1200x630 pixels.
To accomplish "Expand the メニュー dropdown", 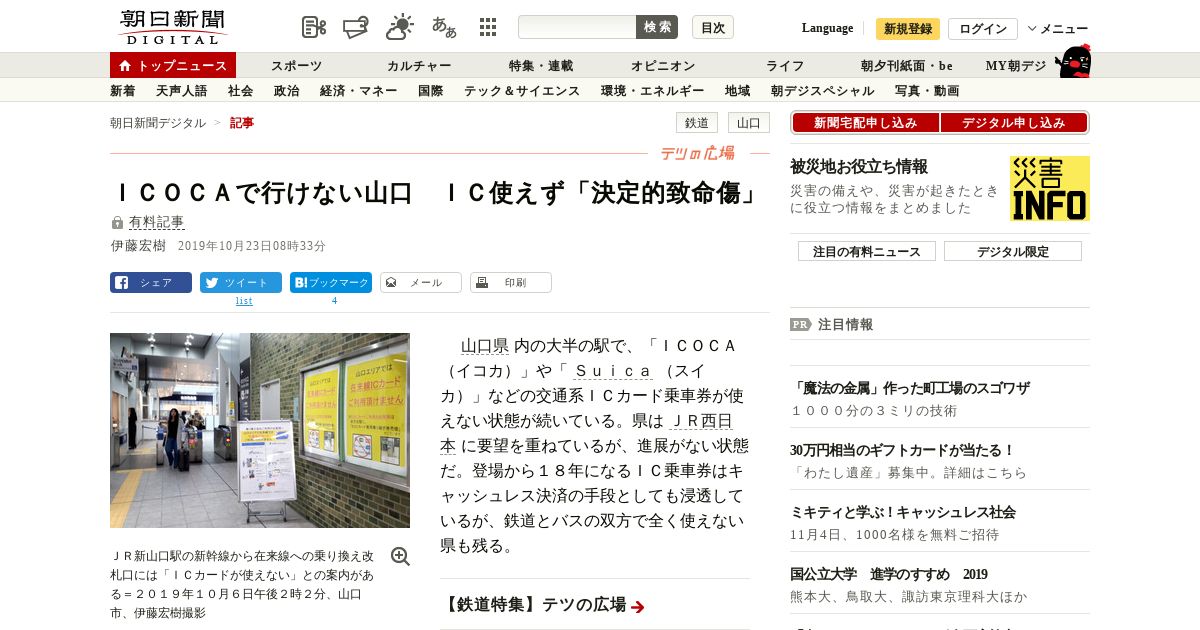I will [x=1058, y=29].
